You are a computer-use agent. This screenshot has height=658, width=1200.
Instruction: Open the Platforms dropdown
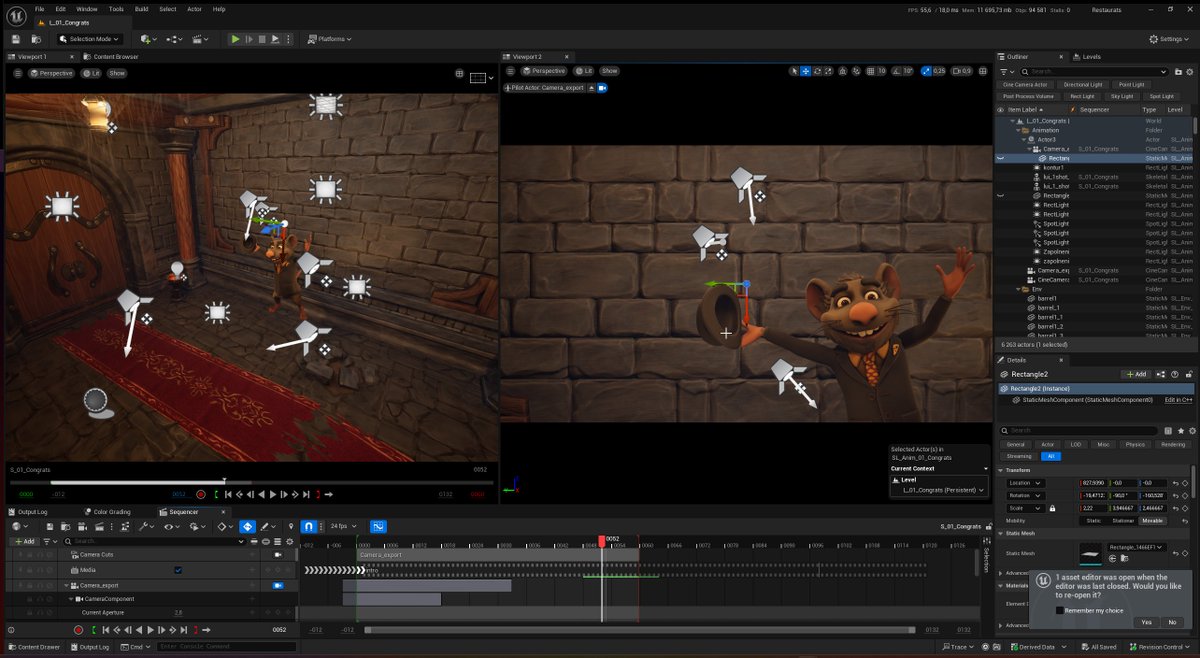(328, 39)
